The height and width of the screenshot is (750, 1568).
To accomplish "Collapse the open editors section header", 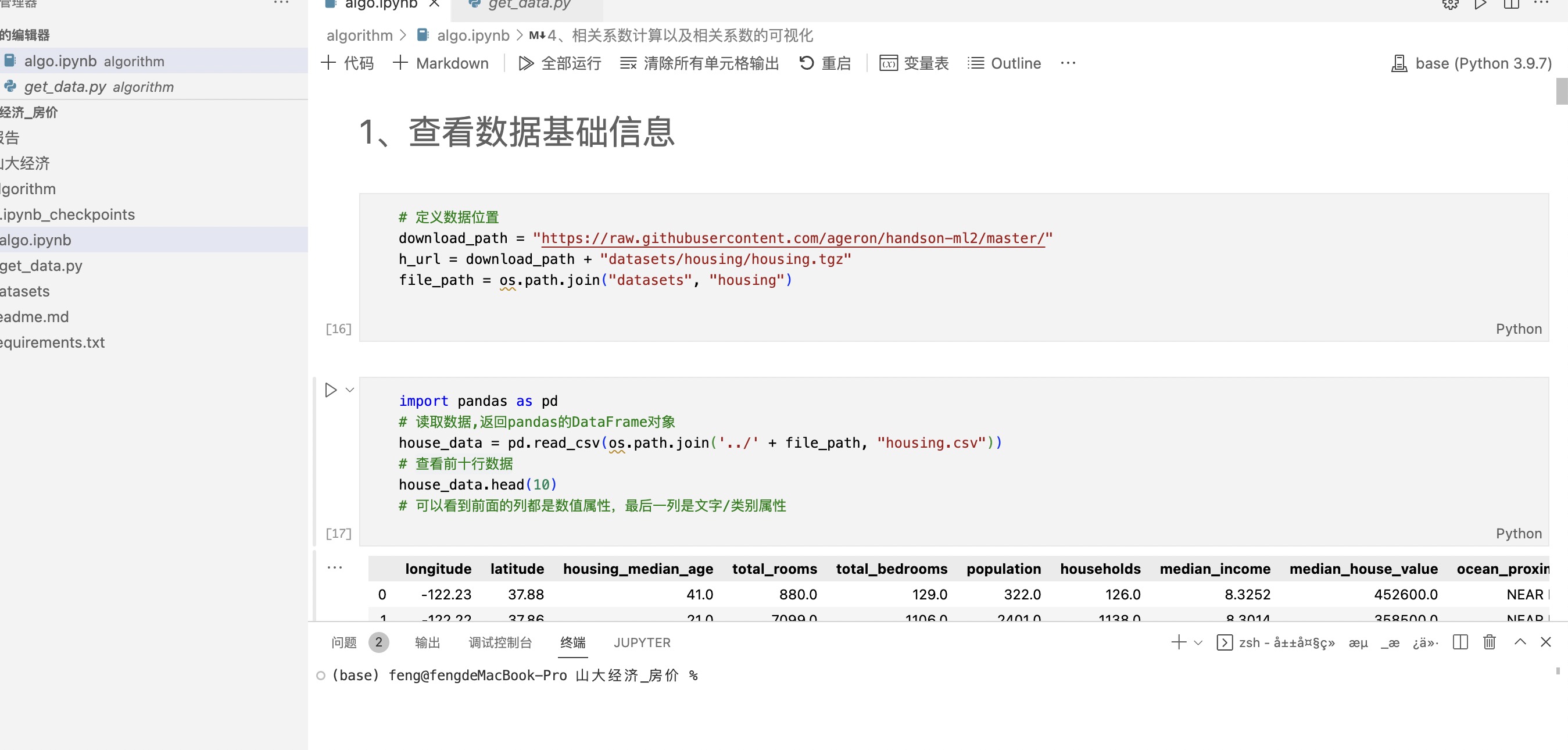I will [x=153, y=35].
